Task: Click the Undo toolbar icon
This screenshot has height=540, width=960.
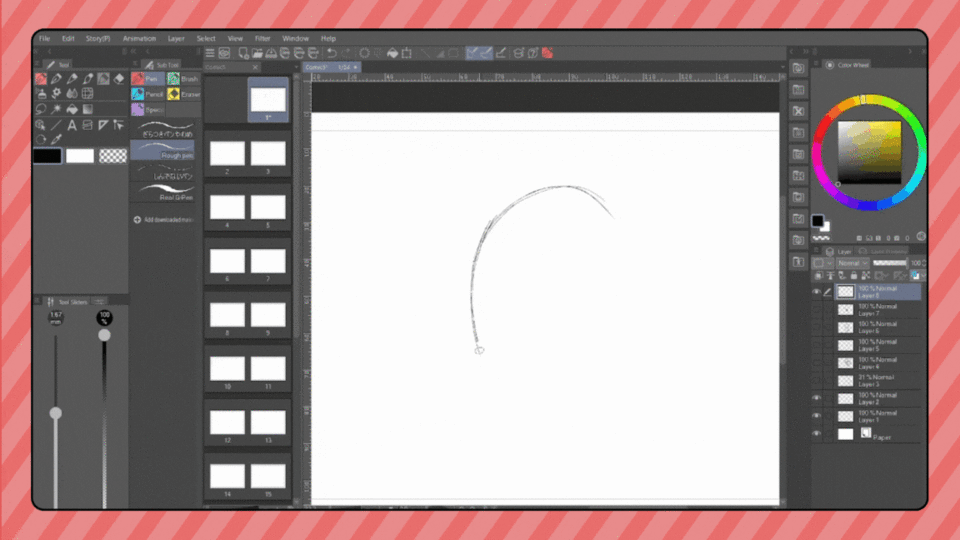Action: (331, 53)
